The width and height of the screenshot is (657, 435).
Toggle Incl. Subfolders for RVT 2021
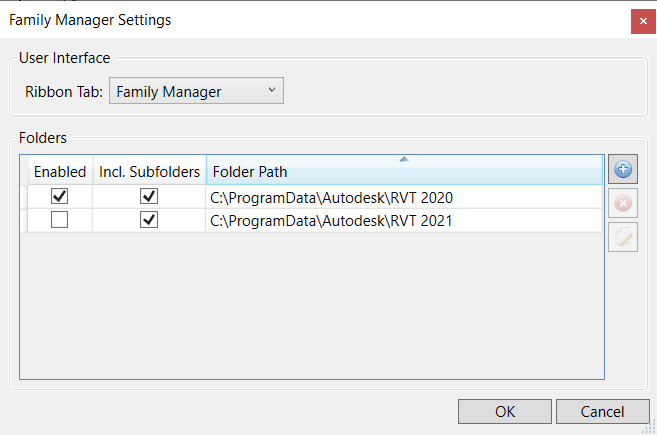click(x=149, y=220)
